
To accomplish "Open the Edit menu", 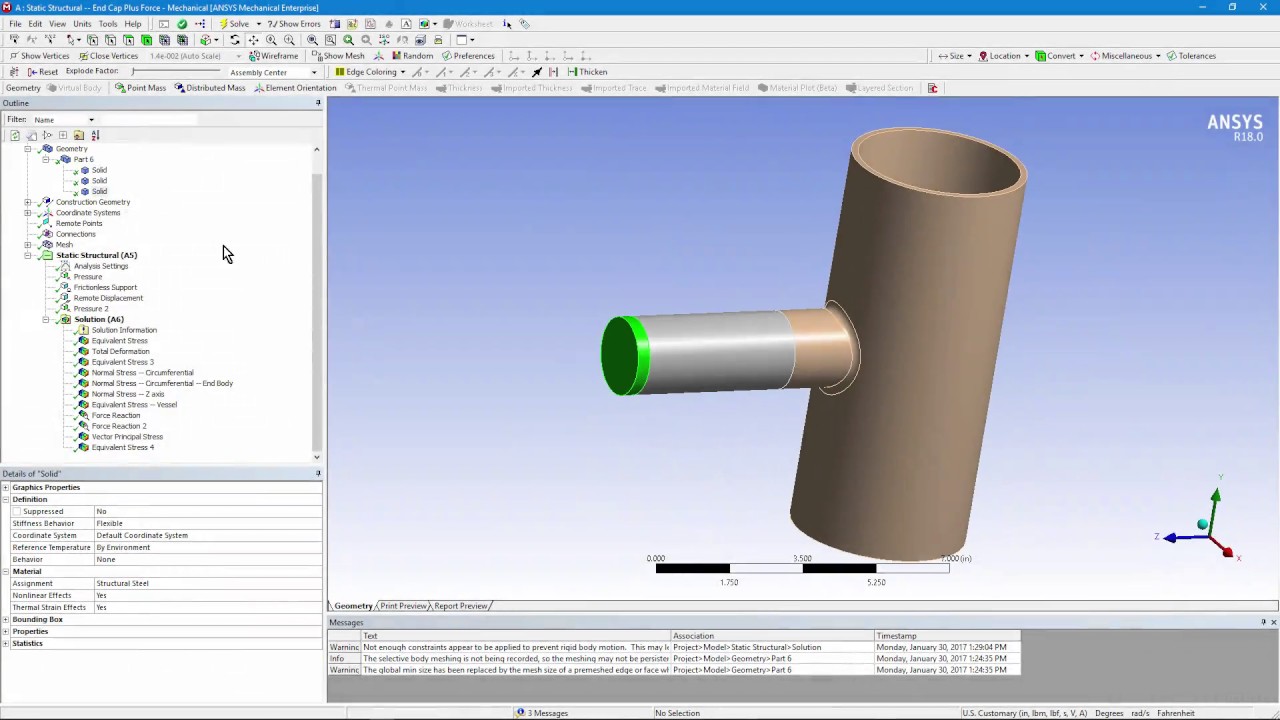I will point(35,24).
